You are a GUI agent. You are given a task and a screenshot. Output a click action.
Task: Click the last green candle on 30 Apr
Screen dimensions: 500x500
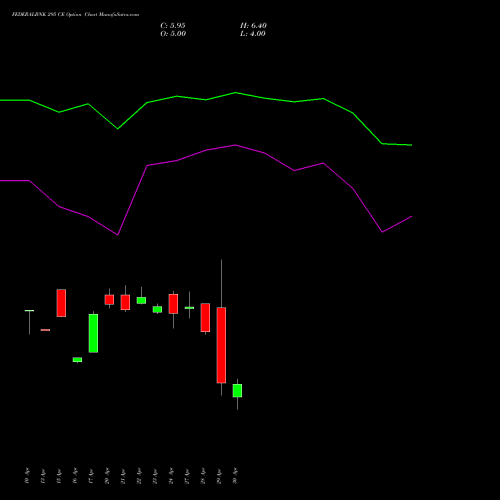(x=237, y=391)
